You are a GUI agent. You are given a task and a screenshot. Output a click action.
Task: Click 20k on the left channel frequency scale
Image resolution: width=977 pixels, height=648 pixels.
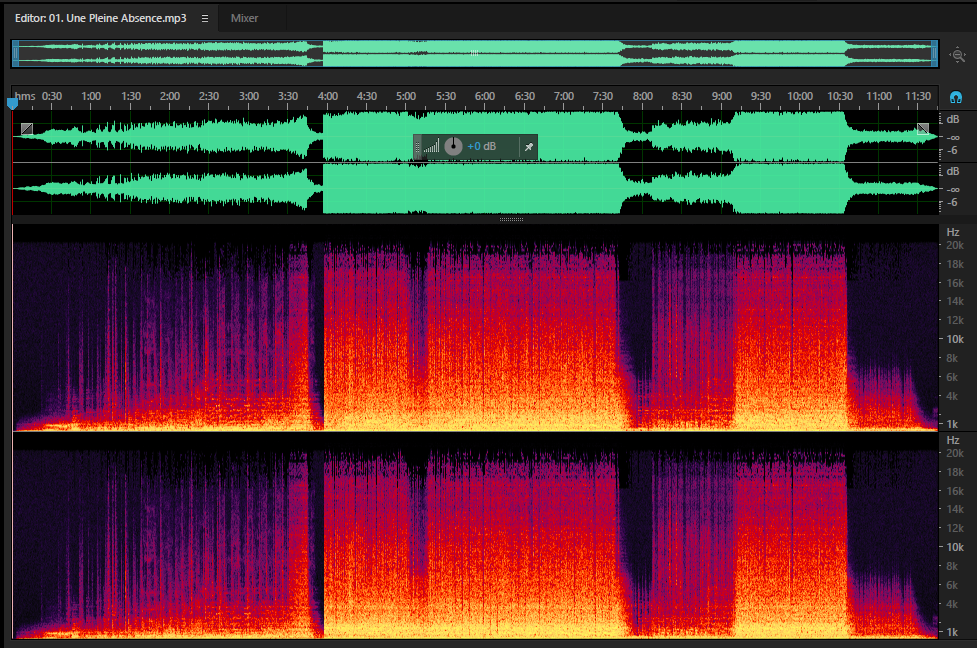[955, 245]
